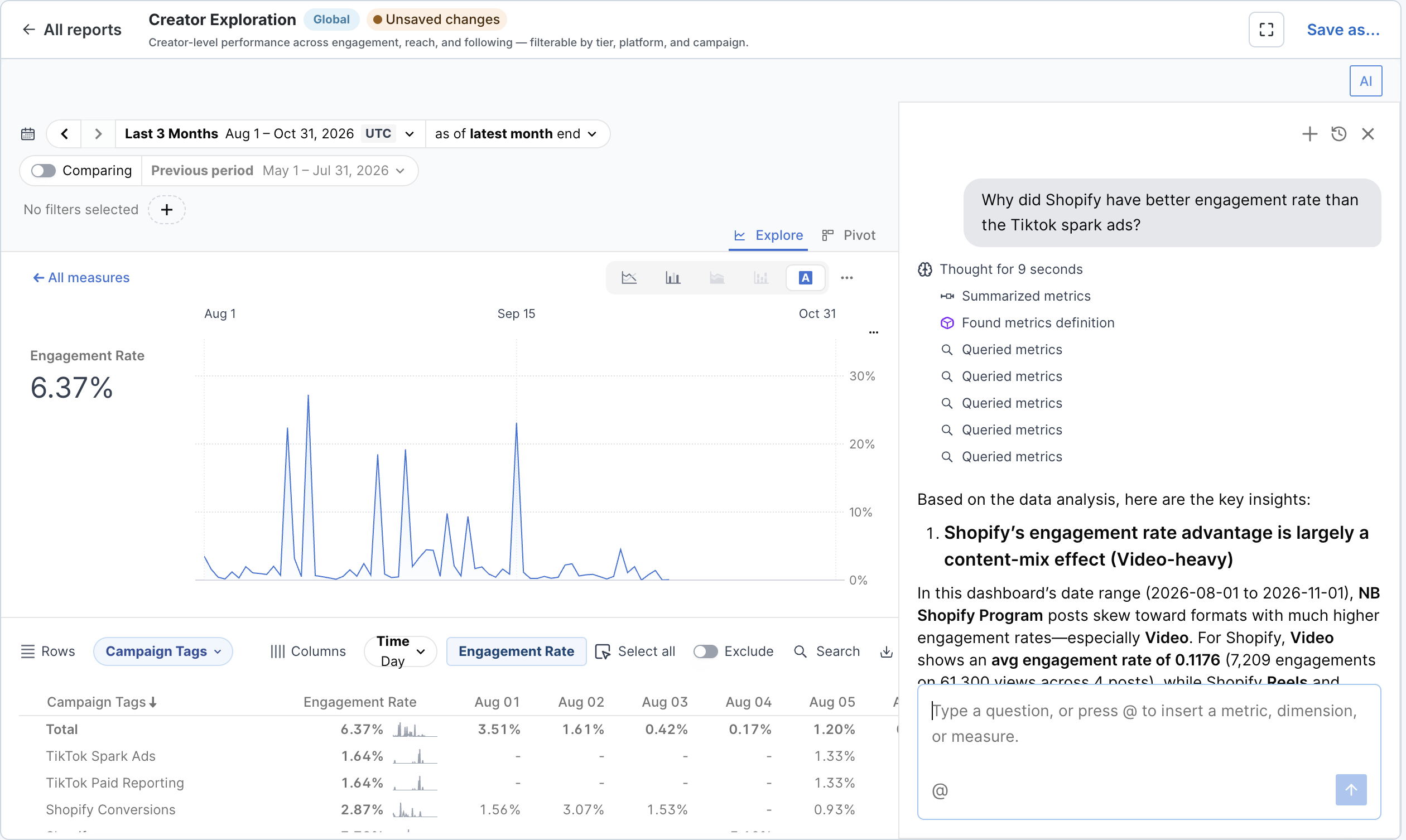Image resolution: width=1406 pixels, height=840 pixels.
Task: Enter fullscreen with the expand icon
Action: [1265, 30]
